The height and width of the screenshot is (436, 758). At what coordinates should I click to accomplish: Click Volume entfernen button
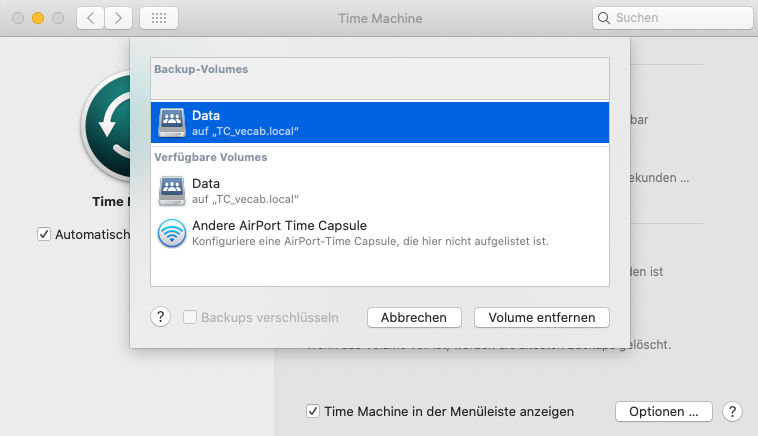click(x=542, y=317)
